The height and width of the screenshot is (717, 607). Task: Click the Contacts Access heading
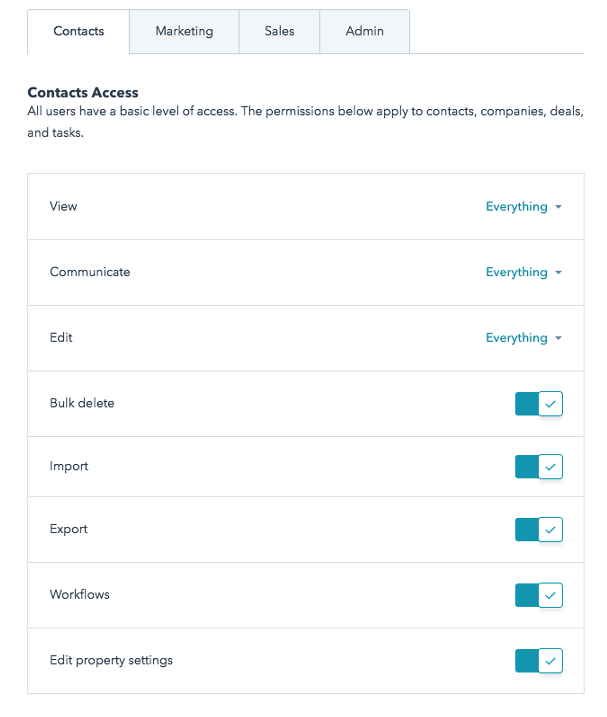[x=83, y=93]
